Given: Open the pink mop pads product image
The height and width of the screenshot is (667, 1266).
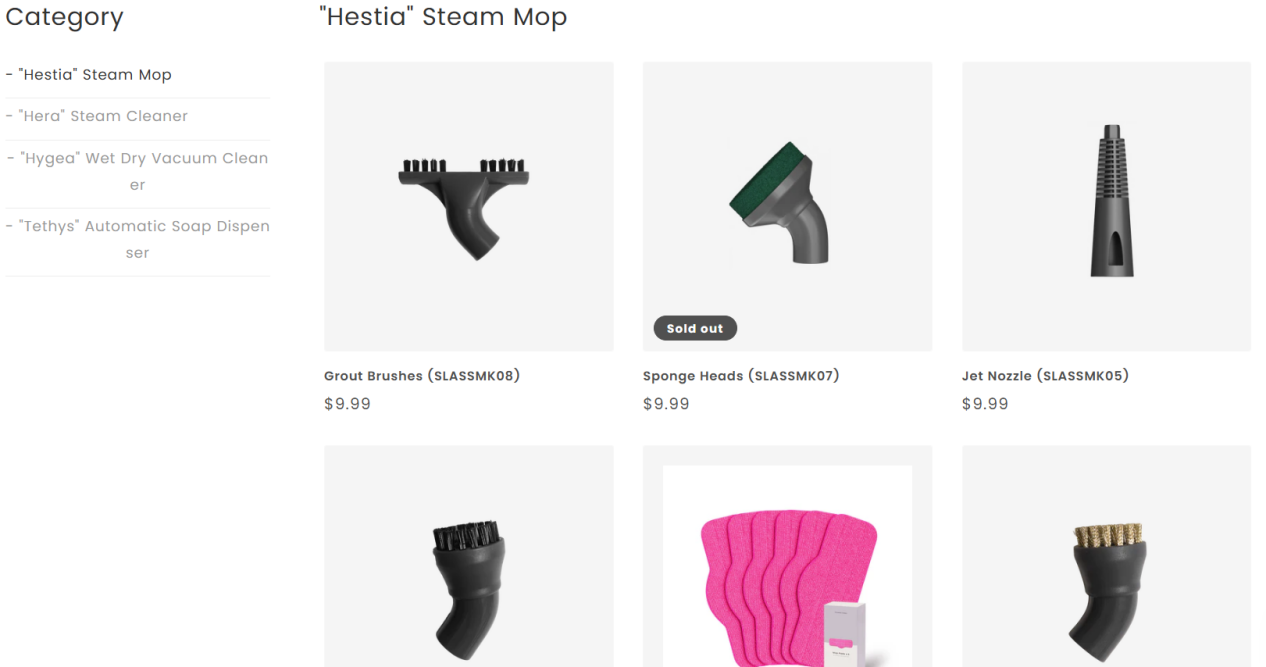Looking at the screenshot, I should pos(787,556).
